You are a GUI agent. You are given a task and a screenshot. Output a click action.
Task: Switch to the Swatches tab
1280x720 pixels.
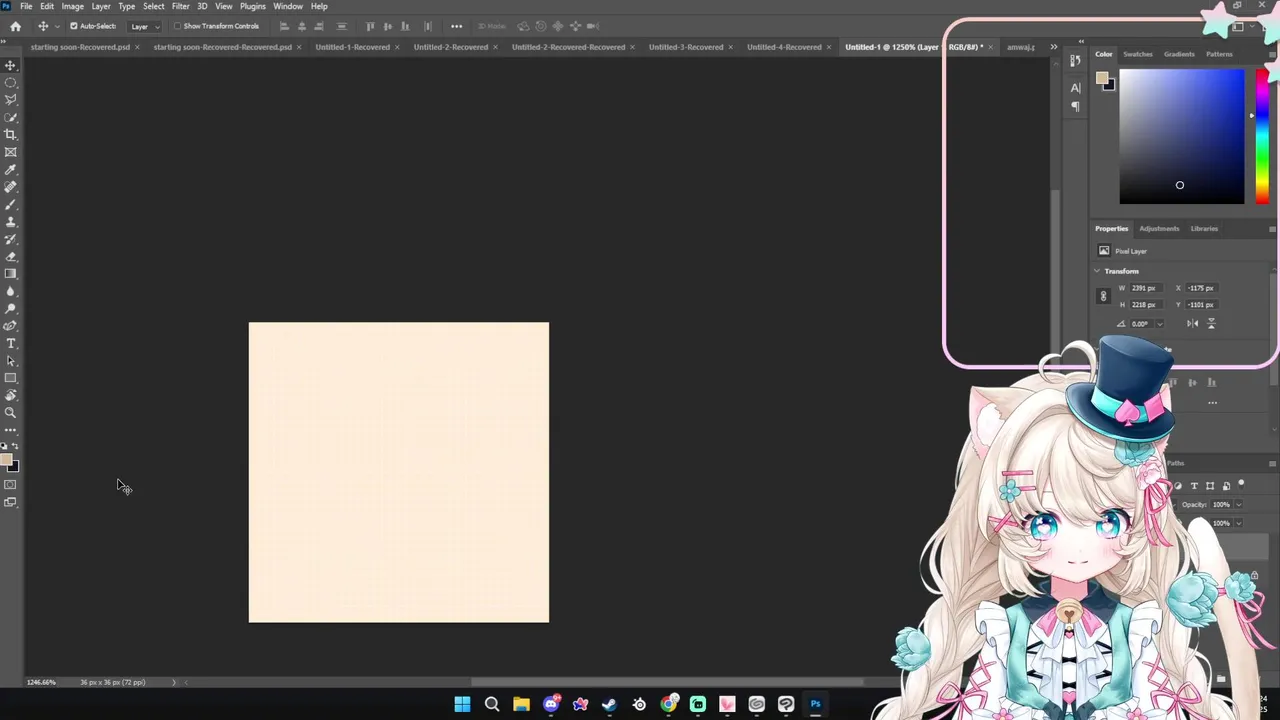(1138, 54)
